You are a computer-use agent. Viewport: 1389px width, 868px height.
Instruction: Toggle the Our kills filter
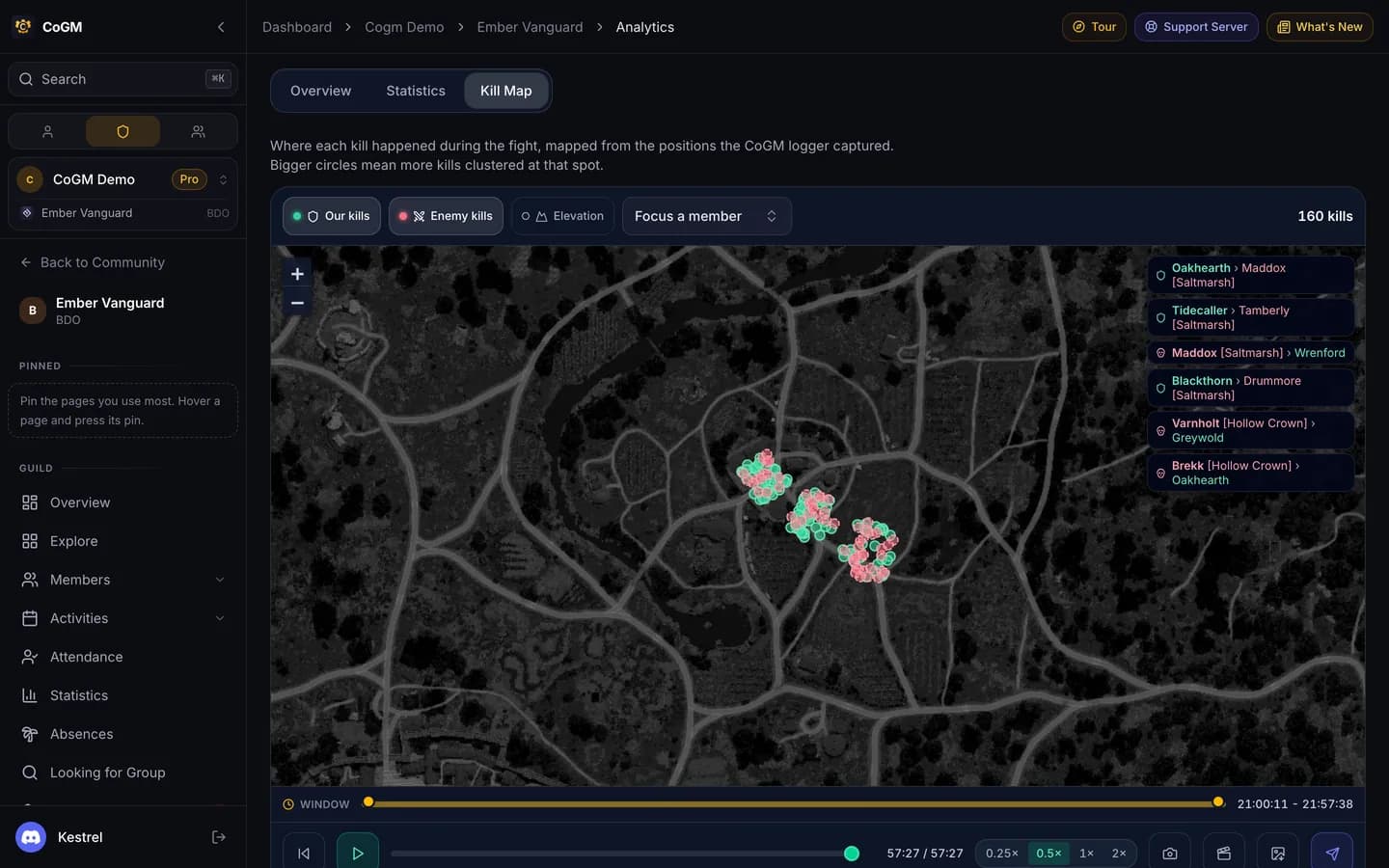coord(332,216)
